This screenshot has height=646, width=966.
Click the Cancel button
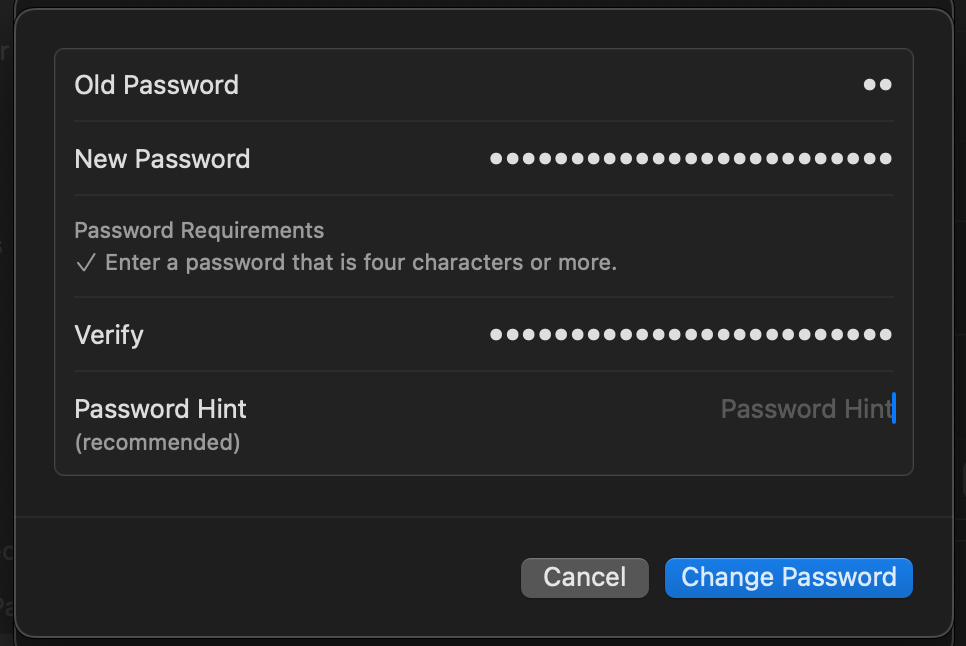[x=585, y=577]
